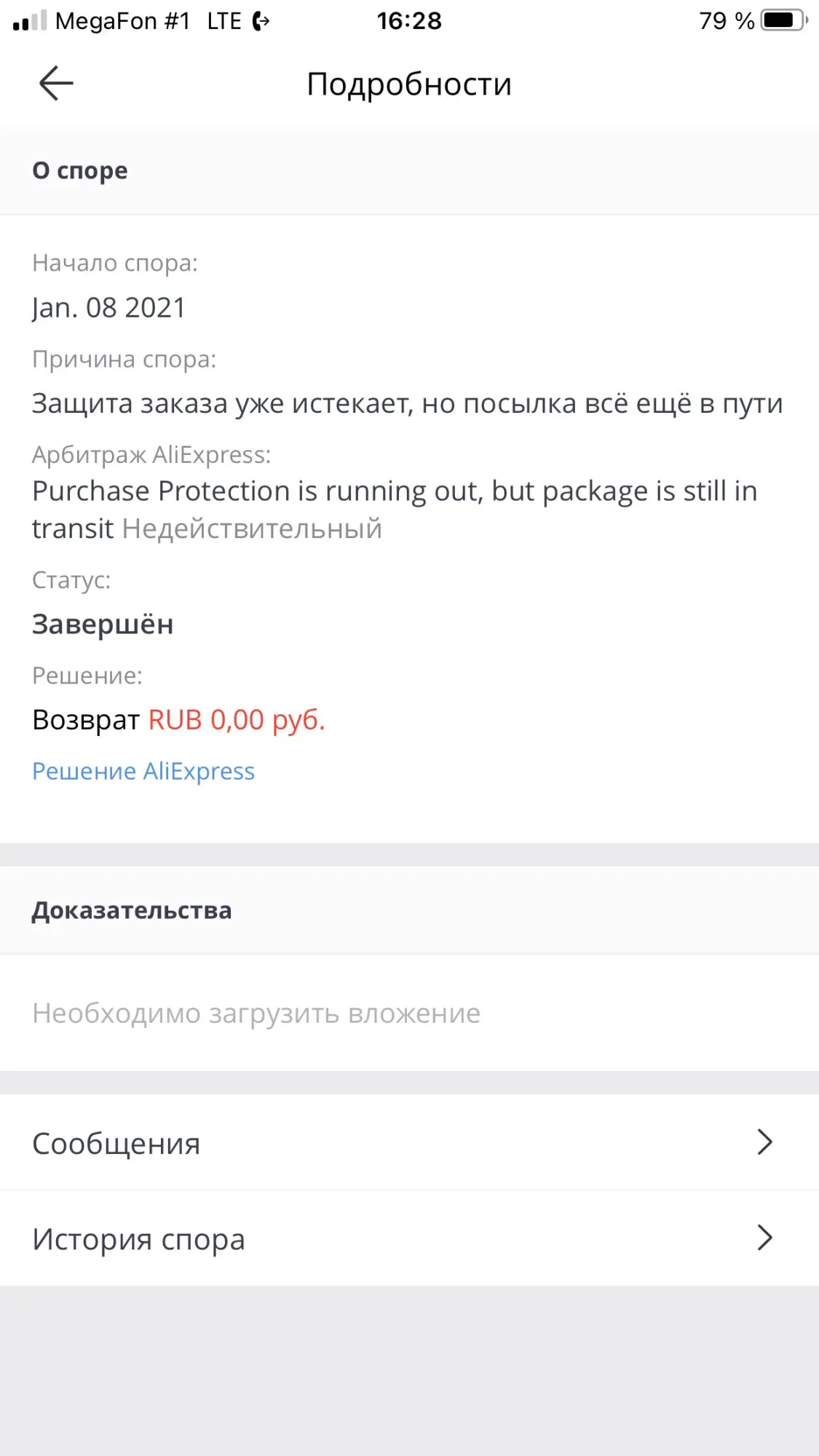Viewport: 819px width, 1456px height.
Task: Tap the LTE network indicator
Action: click(x=223, y=21)
